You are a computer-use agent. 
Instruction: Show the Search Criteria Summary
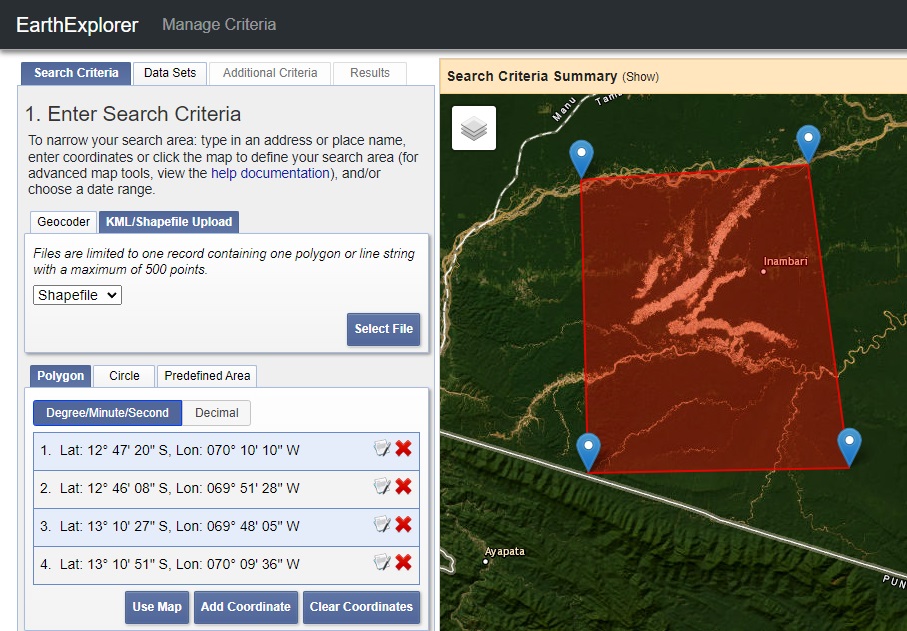tap(640, 77)
